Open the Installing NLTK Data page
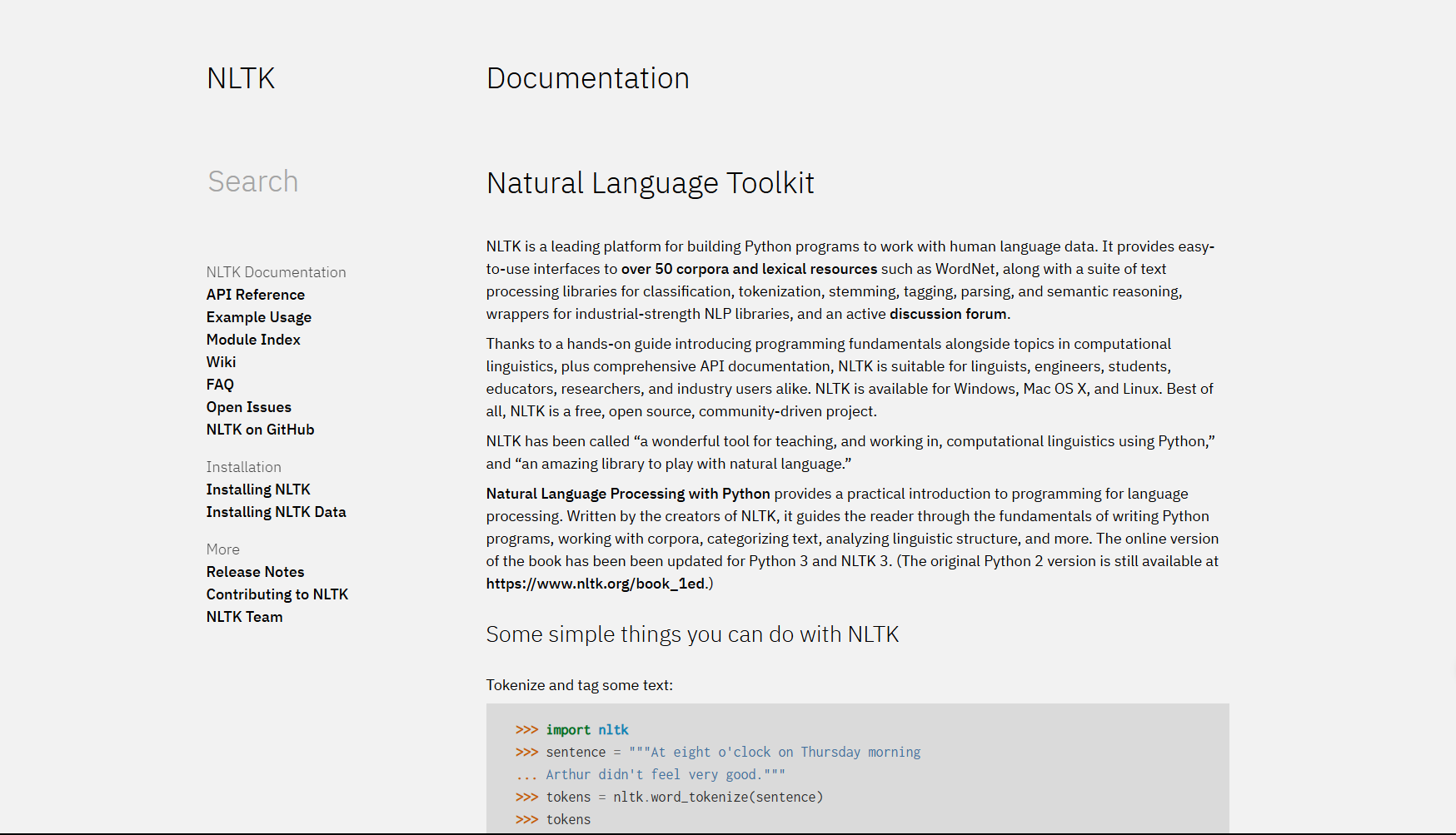Image resolution: width=1456 pixels, height=835 pixels. [277, 512]
